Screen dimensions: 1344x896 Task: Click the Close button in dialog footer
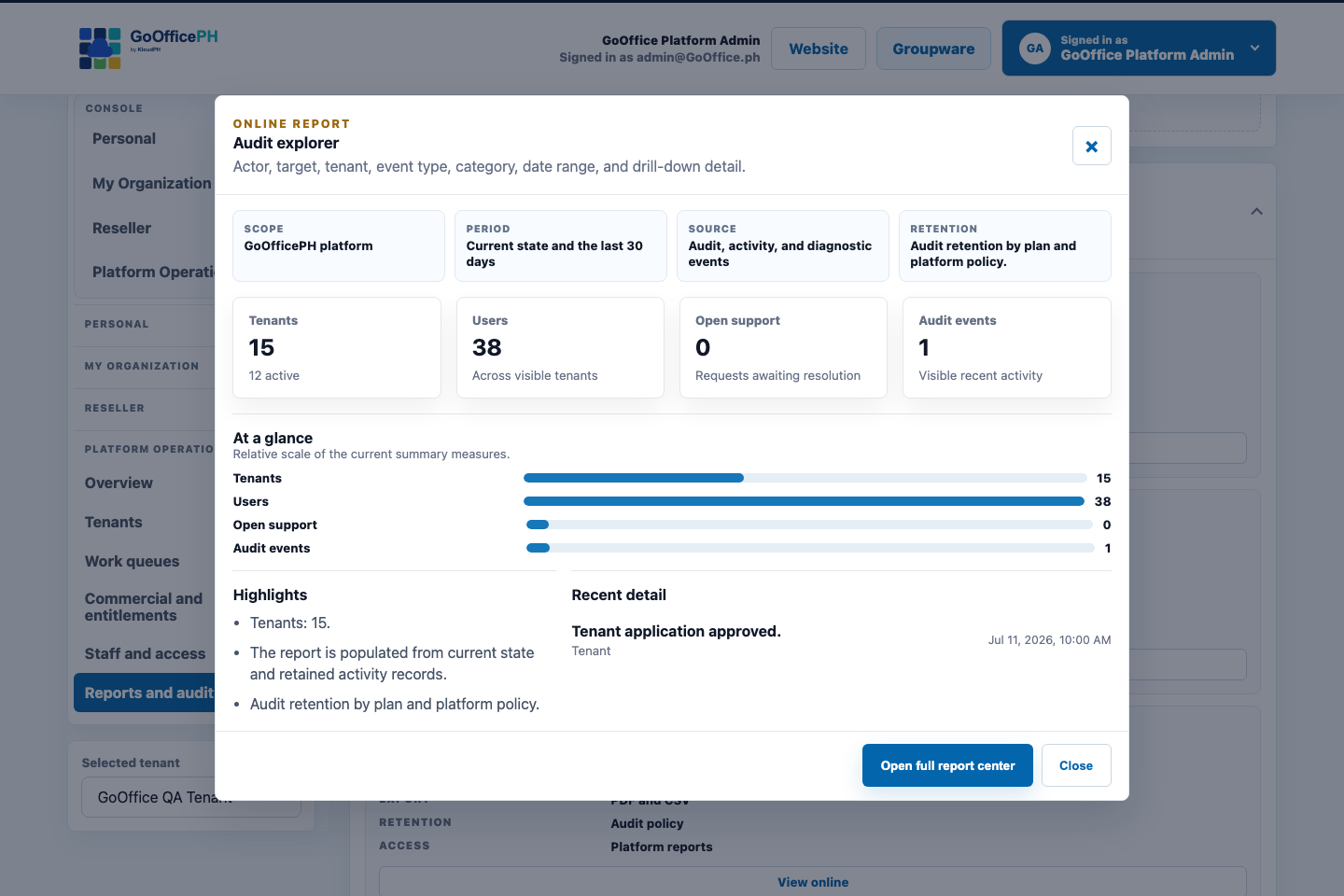click(x=1076, y=765)
